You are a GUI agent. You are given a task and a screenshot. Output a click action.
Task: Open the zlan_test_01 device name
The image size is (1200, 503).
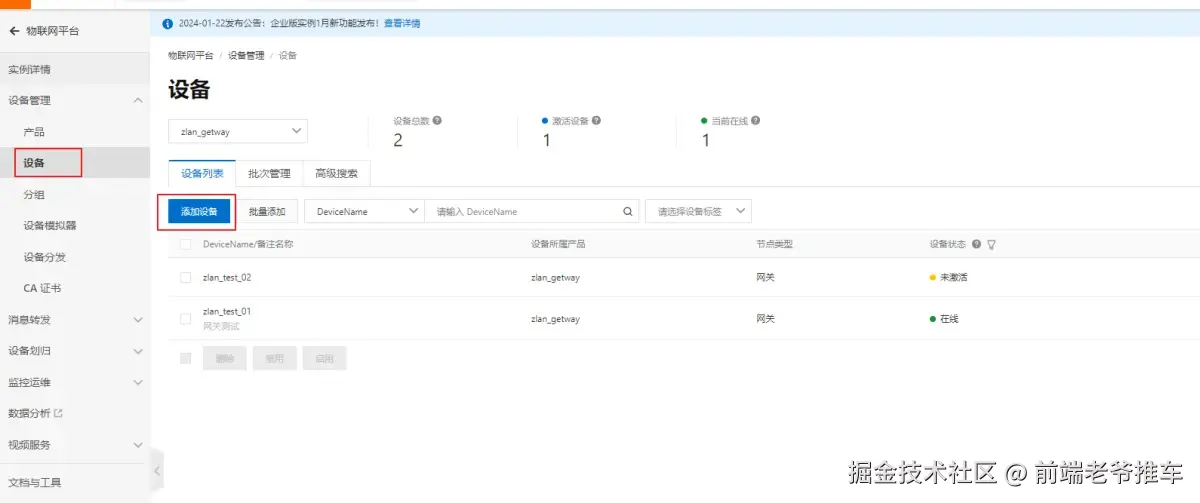click(x=227, y=311)
